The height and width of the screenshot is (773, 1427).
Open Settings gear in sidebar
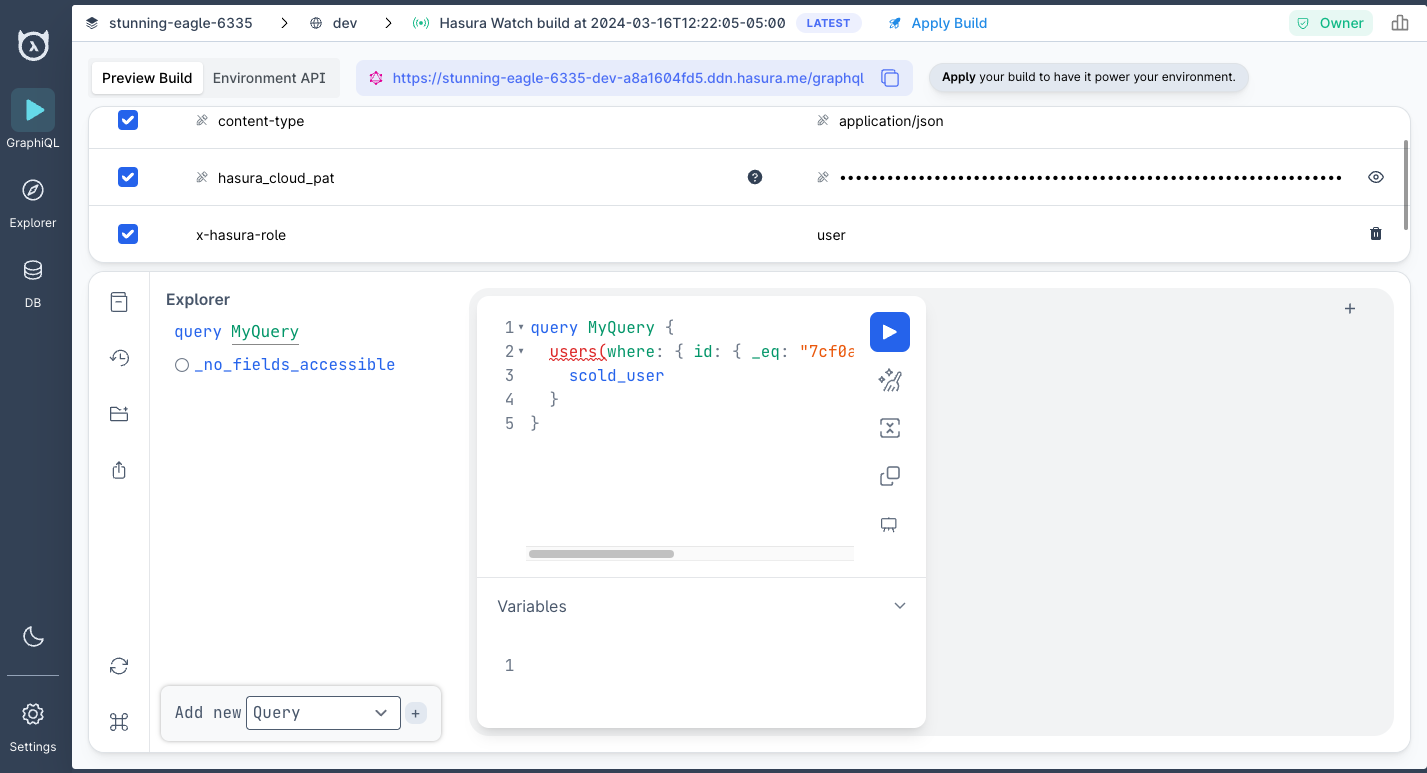33,714
